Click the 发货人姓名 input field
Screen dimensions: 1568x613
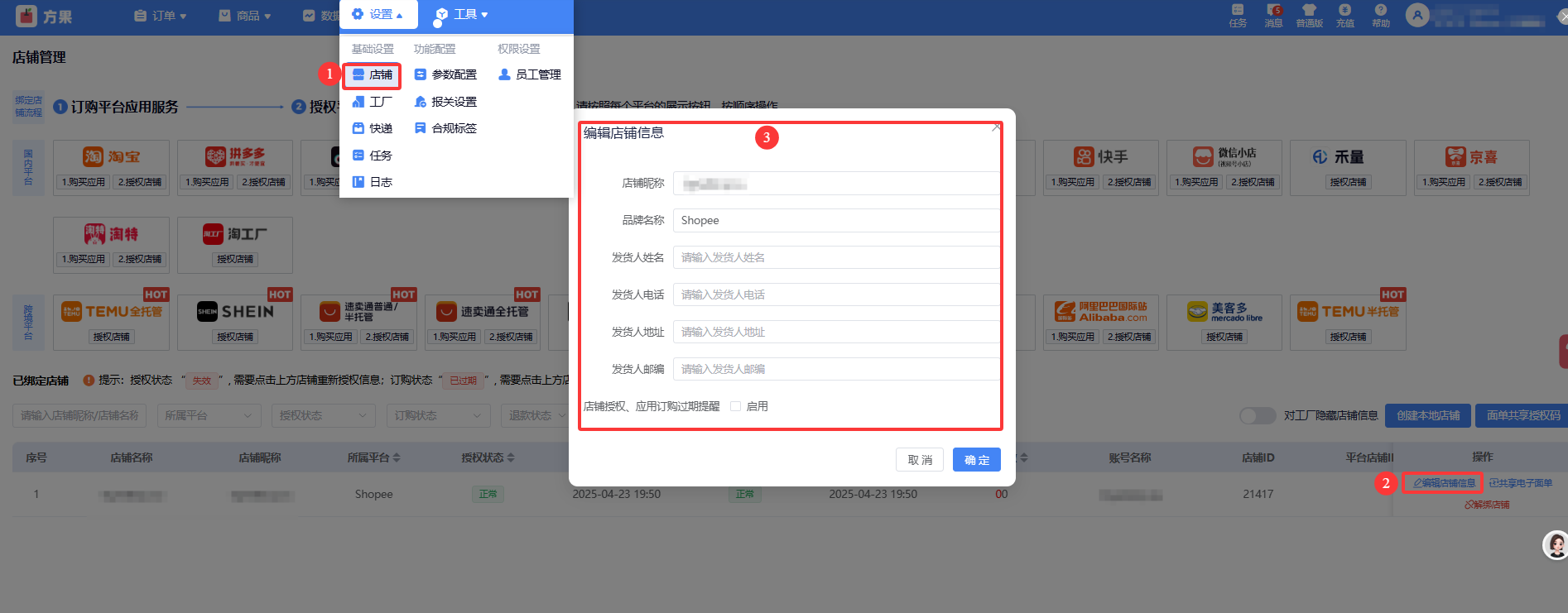836,257
